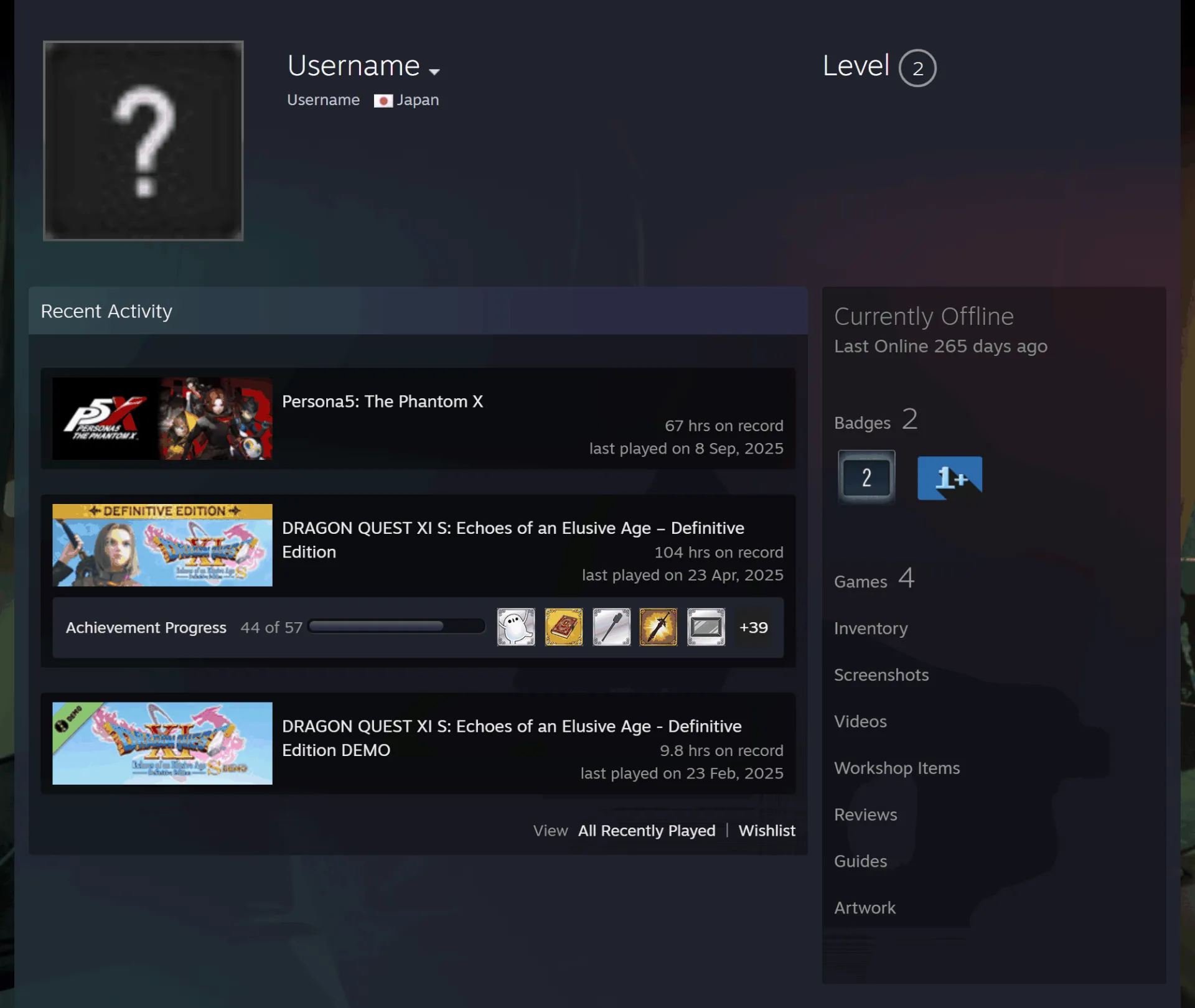Open Dragon Quest XI S Definitive Edition thumbnail

(x=162, y=545)
